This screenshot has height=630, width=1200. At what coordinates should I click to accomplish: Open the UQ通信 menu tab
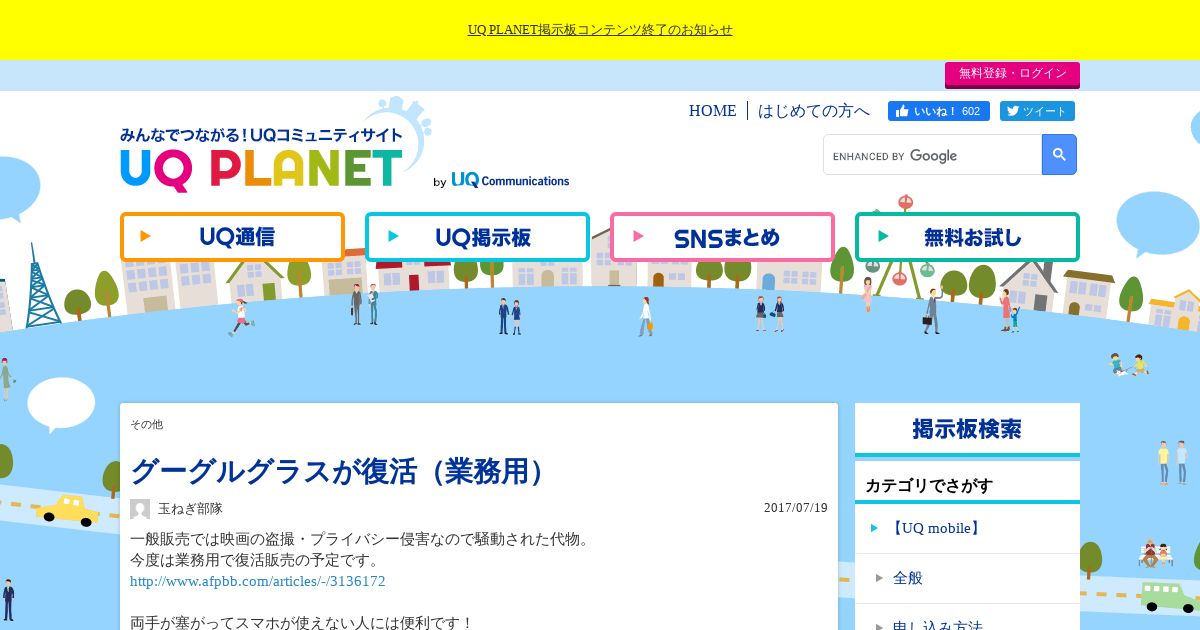232,237
